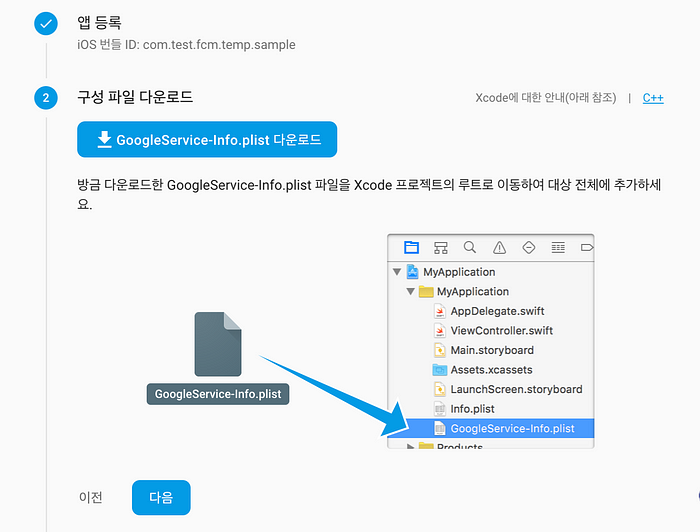Click the Assets.xcassets folder icon

(x=440, y=370)
